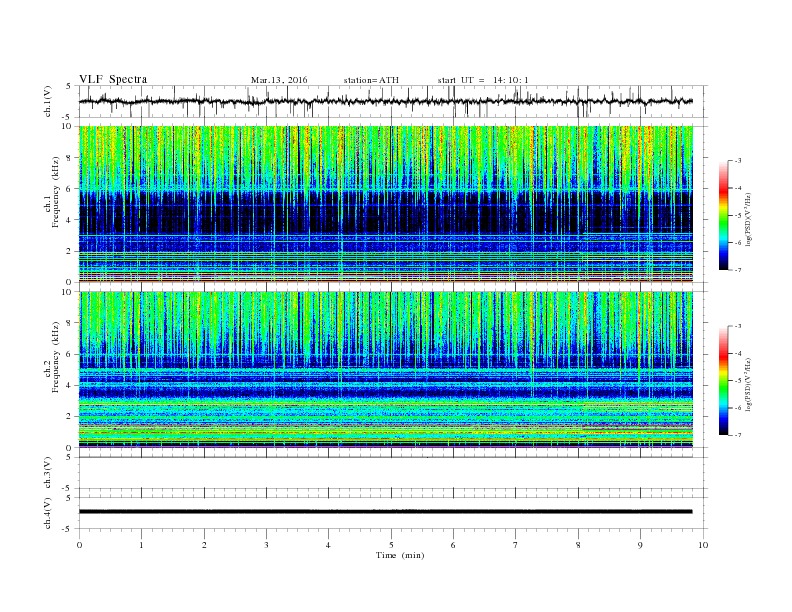Click the ch.4 thick black voltage trace
The width and height of the screenshot is (792, 612).
385,512
